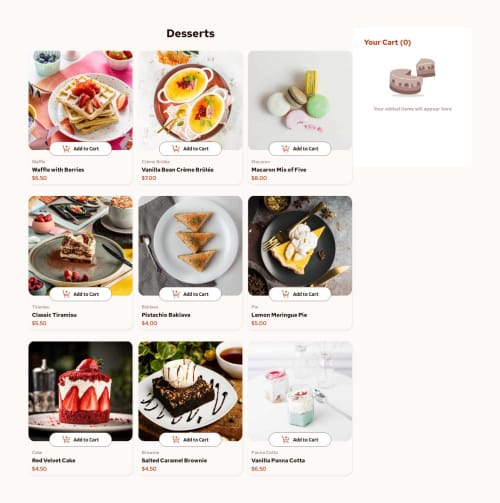Select the lemon meringue pie image
The image size is (500, 503).
pyautogui.click(x=300, y=246)
